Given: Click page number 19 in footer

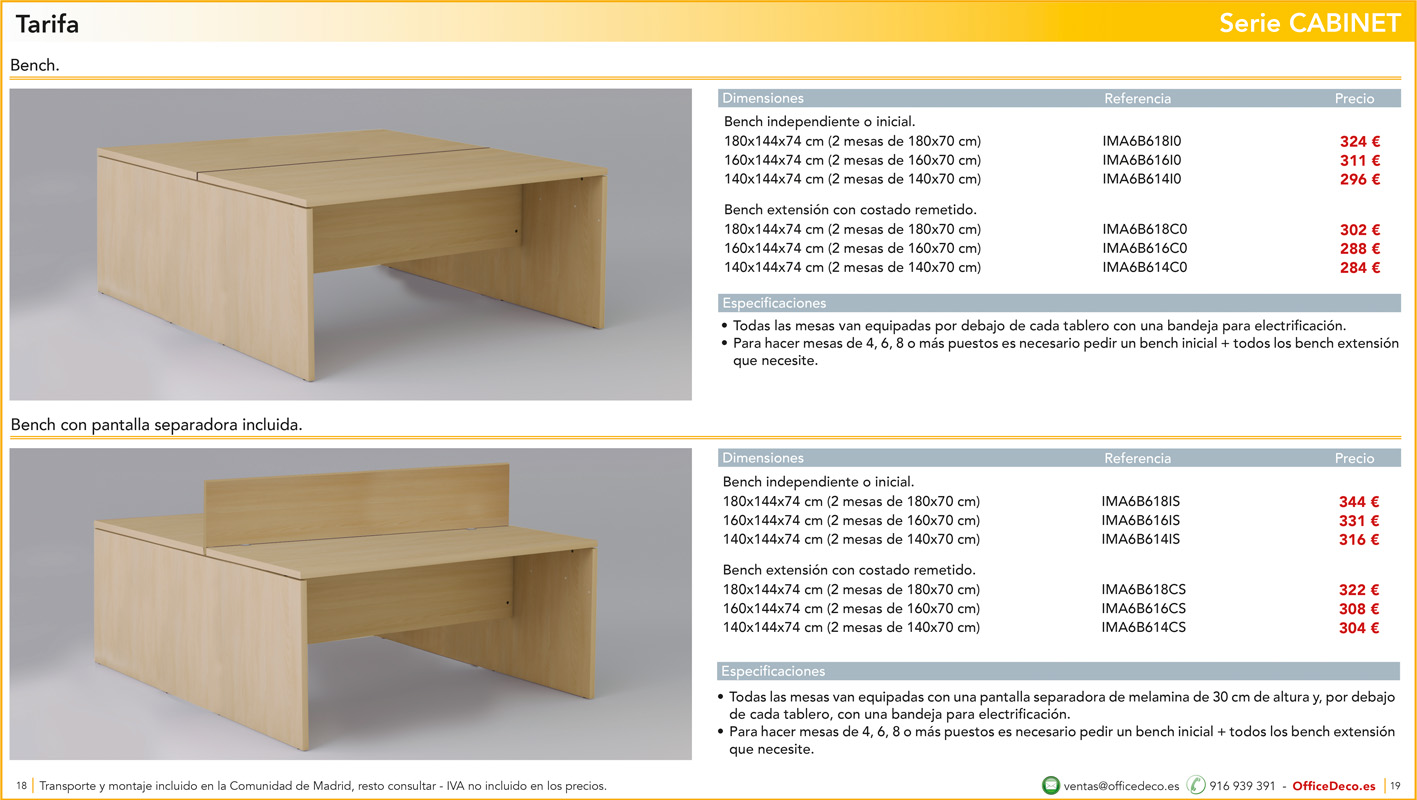Looking at the screenshot, I should (1395, 786).
